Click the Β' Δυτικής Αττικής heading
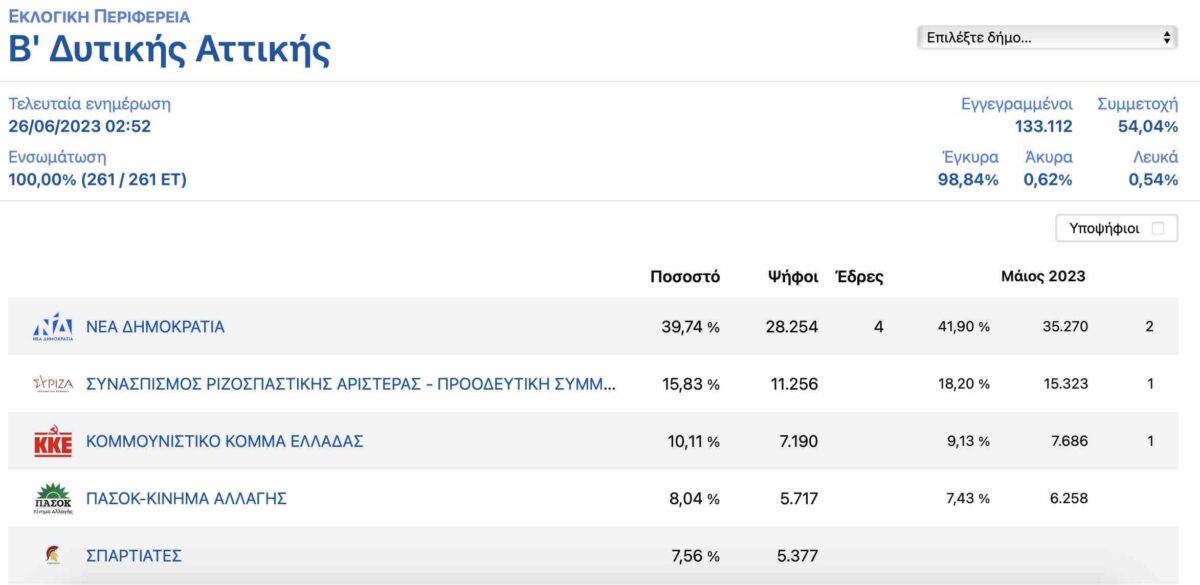Image resolution: width=1200 pixels, height=585 pixels. click(x=170, y=50)
